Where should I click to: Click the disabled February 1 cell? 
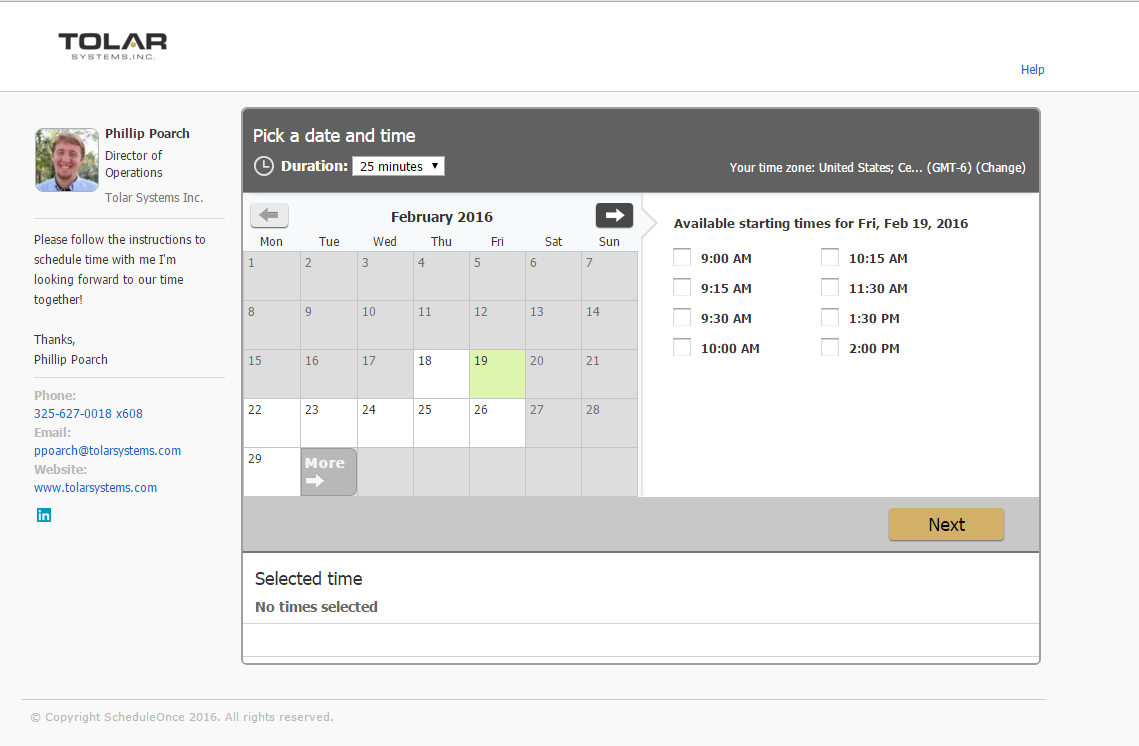tap(272, 276)
